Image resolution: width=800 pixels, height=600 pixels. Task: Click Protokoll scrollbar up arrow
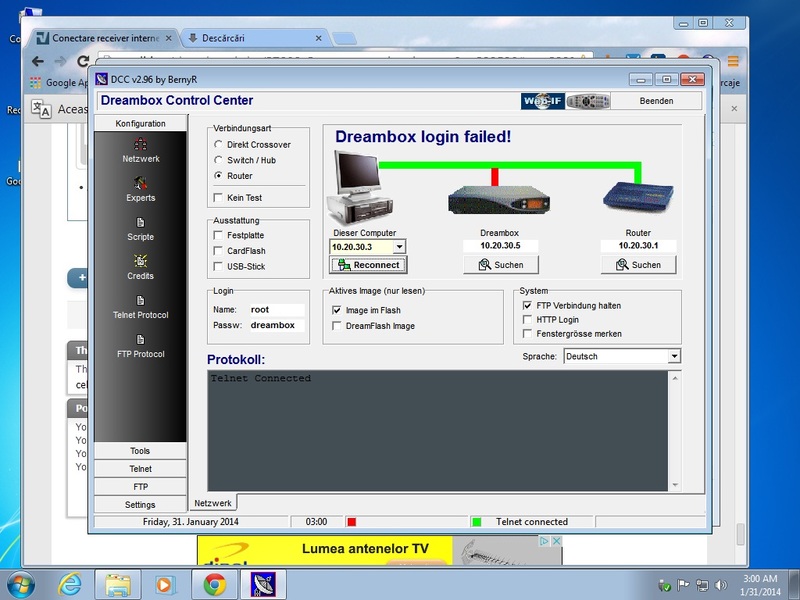click(675, 378)
